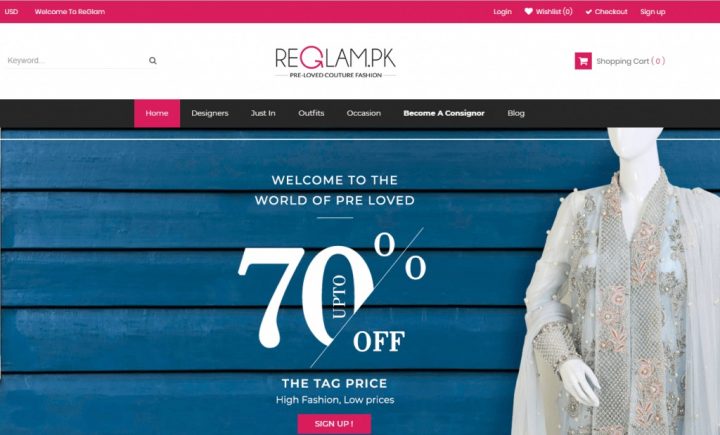Open Shopping Cart (0) link
Viewport: 720px width, 435px height.
pyautogui.click(x=630, y=61)
